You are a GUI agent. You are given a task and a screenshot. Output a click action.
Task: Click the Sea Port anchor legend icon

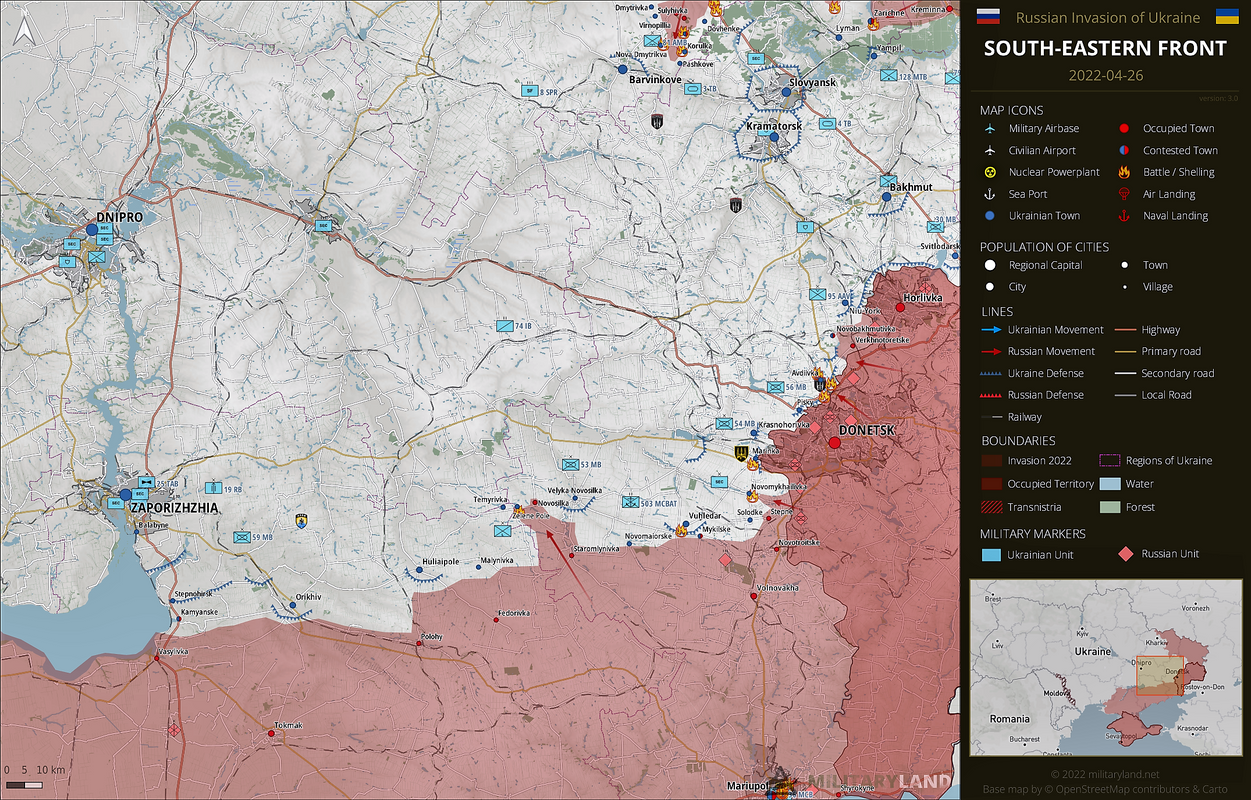[x=990, y=194]
